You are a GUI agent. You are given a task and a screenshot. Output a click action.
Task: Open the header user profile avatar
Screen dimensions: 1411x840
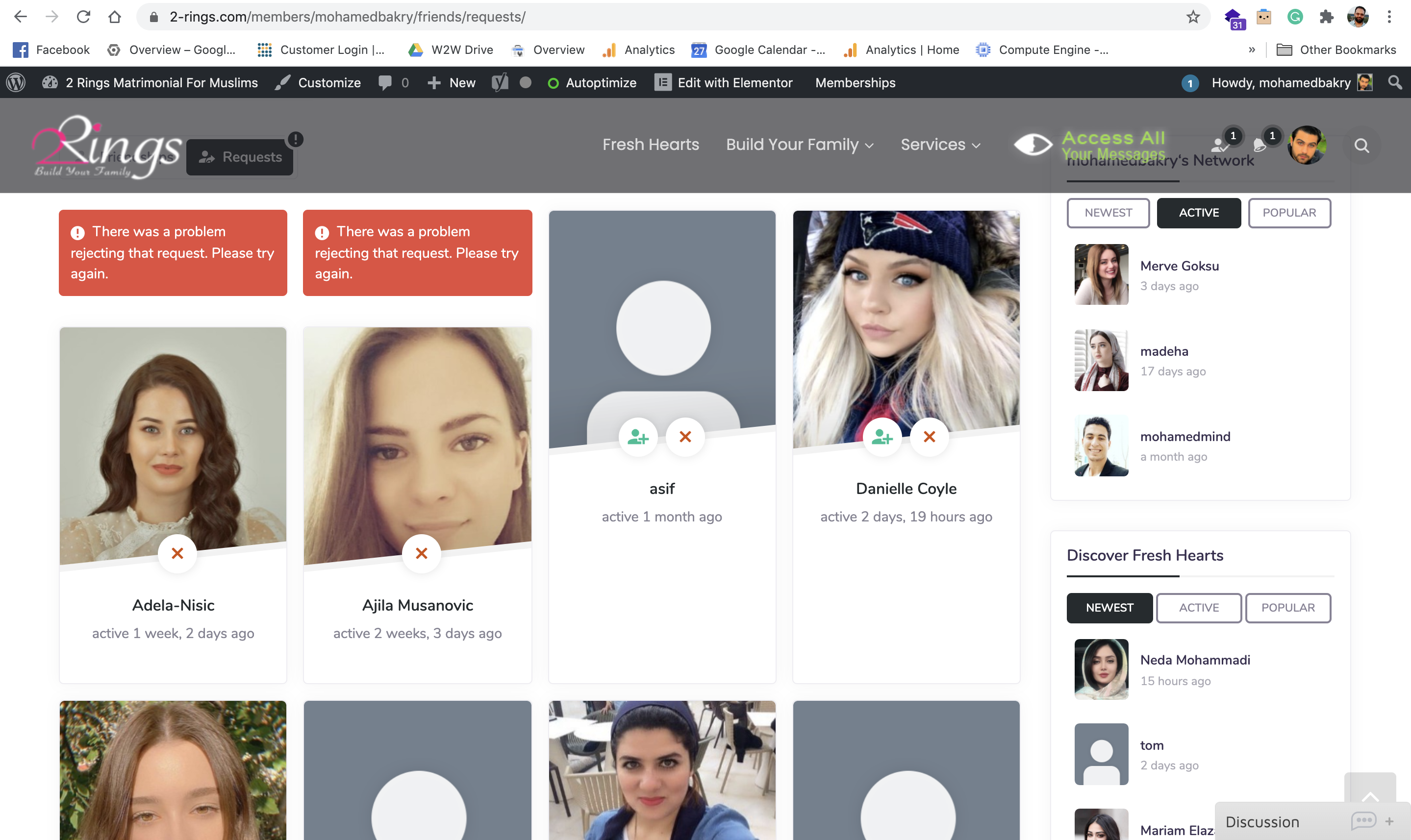click(x=1307, y=146)
